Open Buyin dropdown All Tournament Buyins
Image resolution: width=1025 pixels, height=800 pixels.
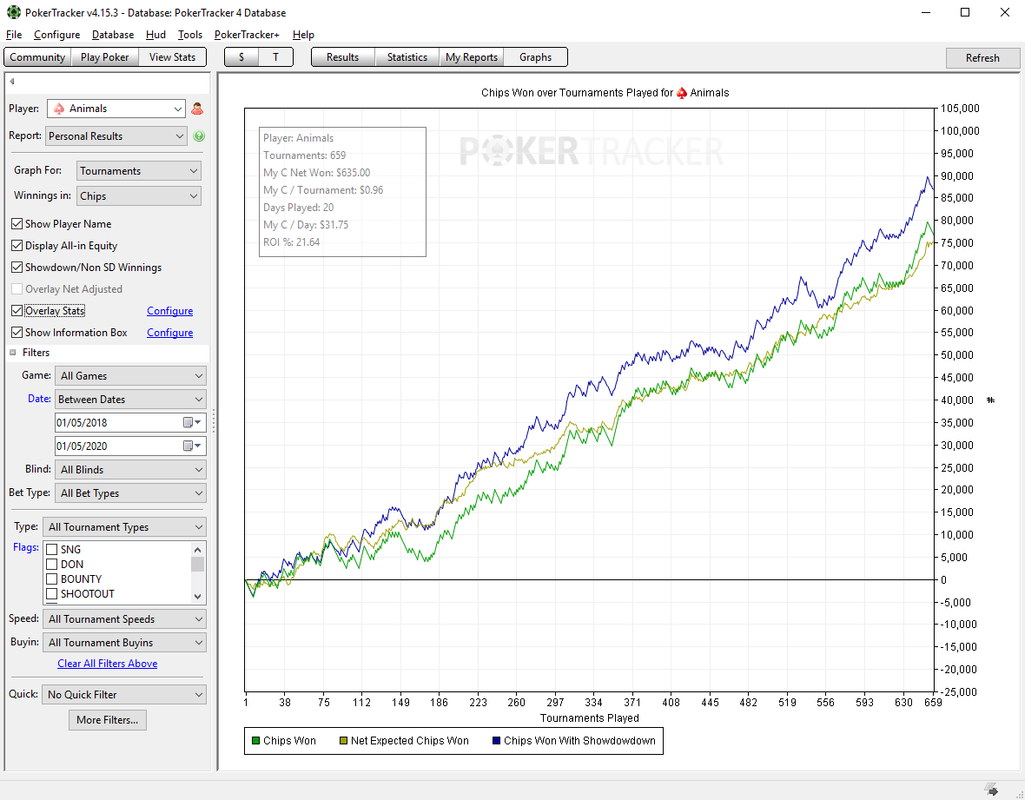pyautogui.click(x=125, y=642)
